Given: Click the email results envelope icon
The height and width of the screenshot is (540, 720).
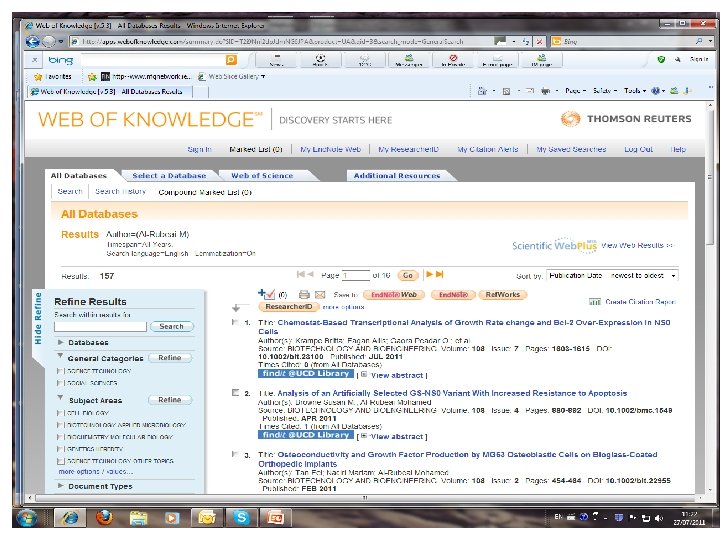Looking at the screenshot, I should point(320,294).
